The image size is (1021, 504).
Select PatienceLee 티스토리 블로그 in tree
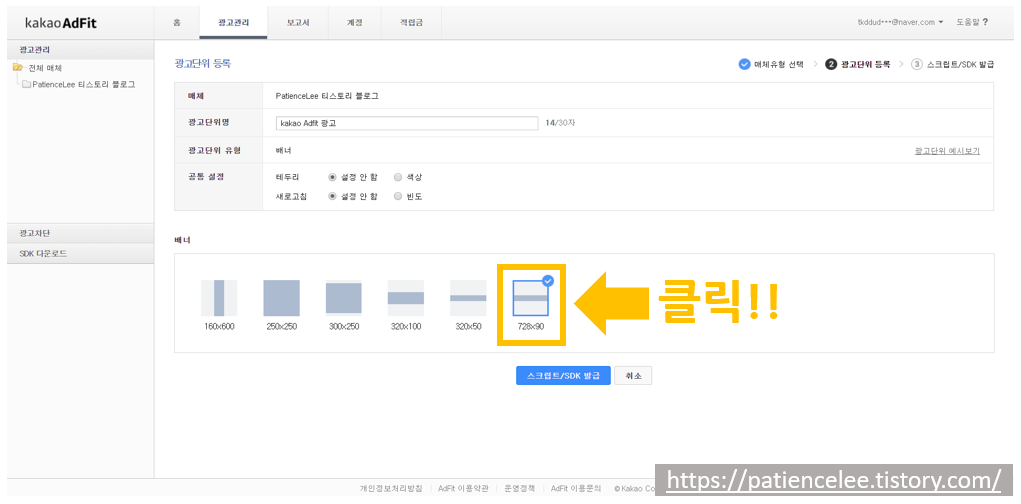pos(83,84)
